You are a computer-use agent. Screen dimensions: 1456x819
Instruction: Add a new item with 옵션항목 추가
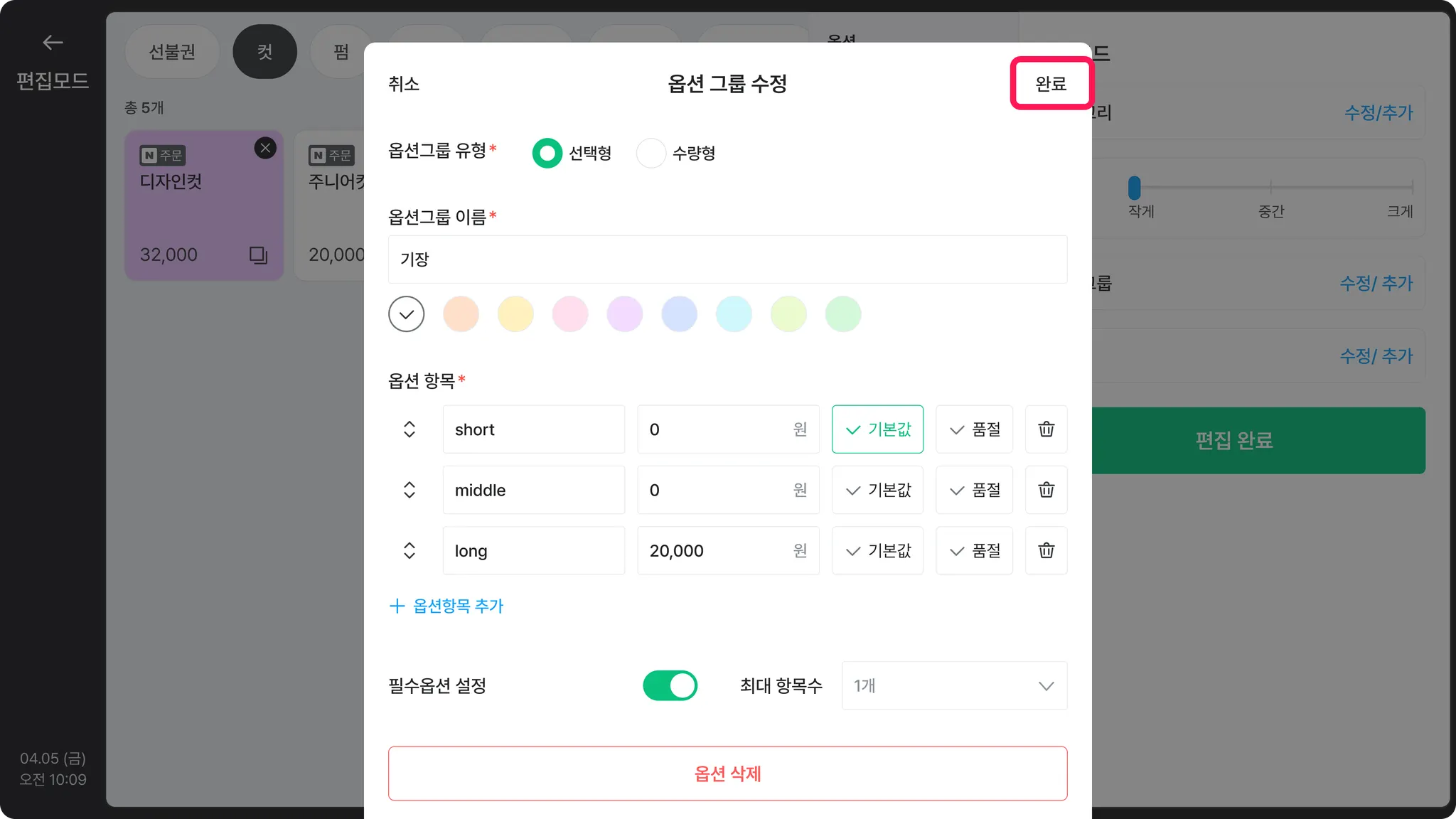446,606
